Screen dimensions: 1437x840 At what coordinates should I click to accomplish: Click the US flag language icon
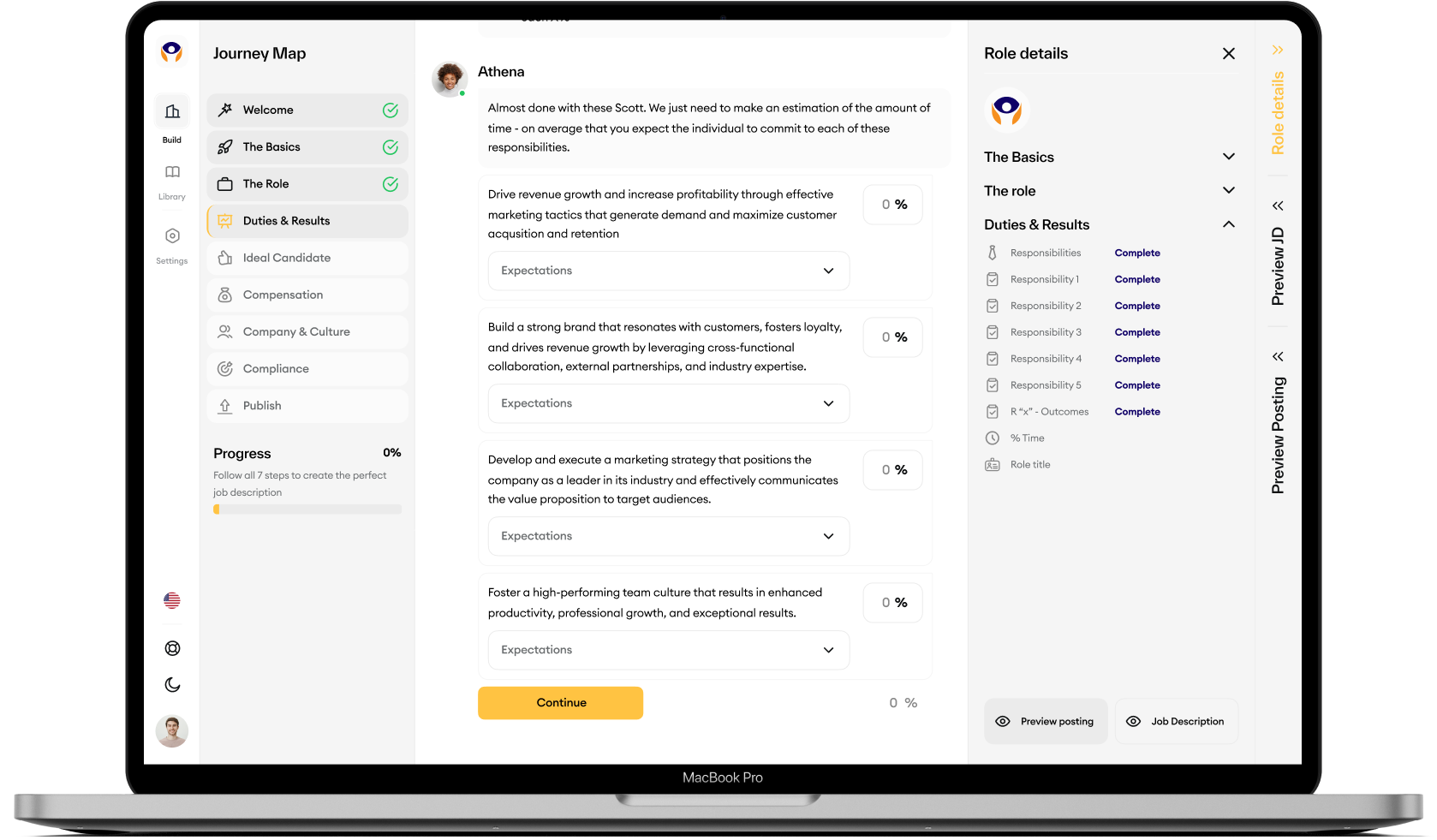(172, 600)
